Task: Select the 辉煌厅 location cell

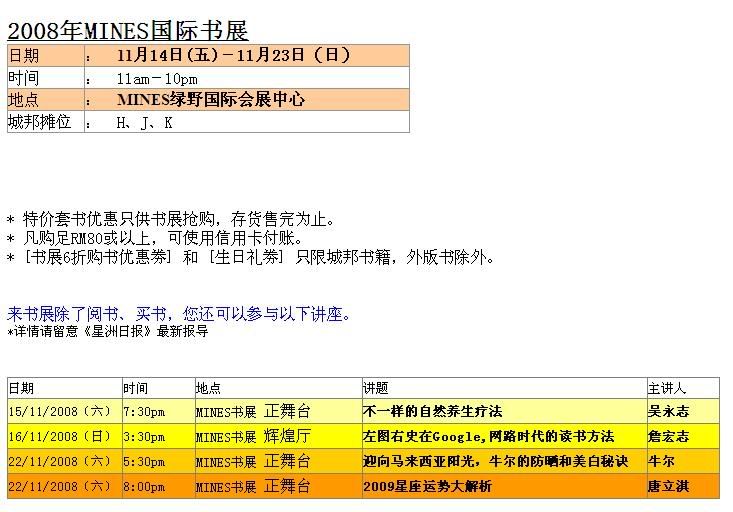Action: click(287, 436)
